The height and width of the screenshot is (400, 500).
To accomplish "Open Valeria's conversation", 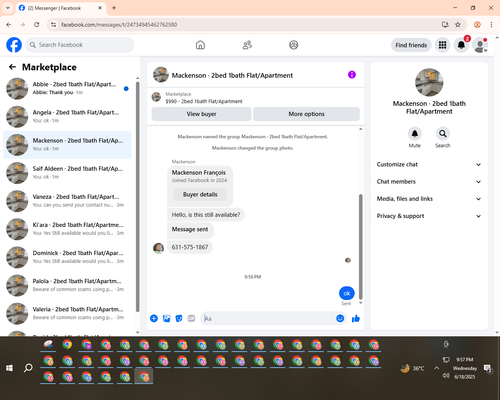I will [67, 314].
